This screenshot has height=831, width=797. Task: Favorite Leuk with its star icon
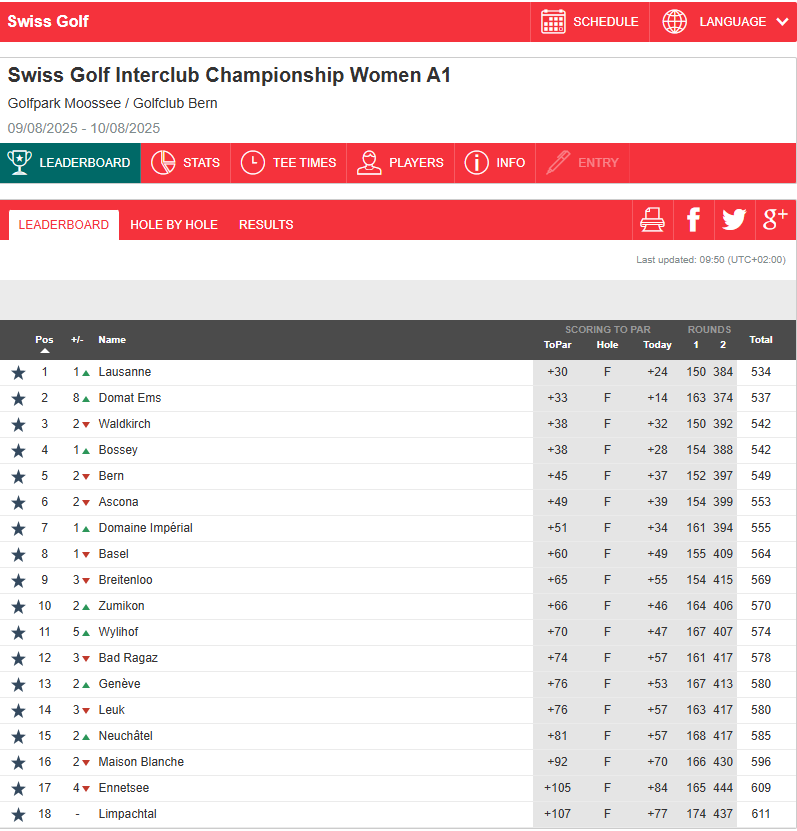(x=19, y=710)
